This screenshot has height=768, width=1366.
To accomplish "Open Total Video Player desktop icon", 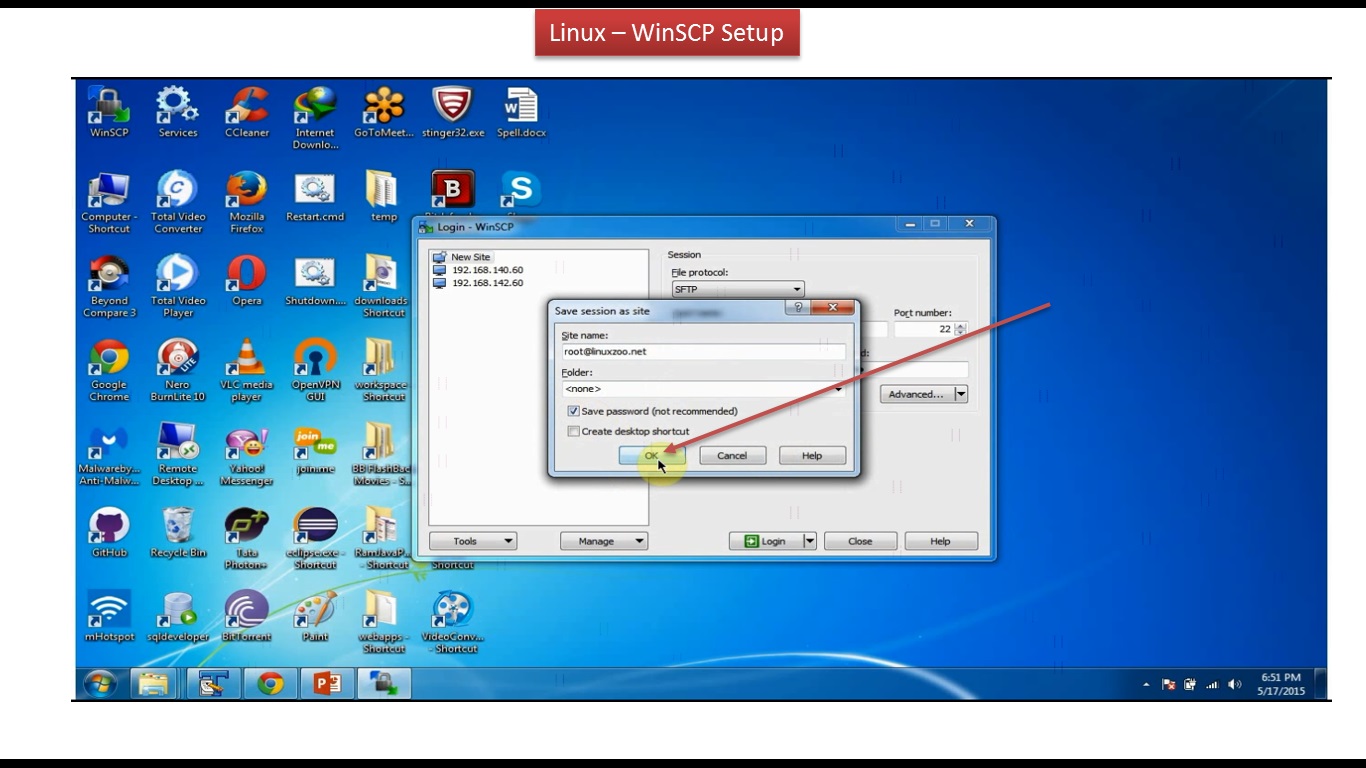I will point(178,286).
